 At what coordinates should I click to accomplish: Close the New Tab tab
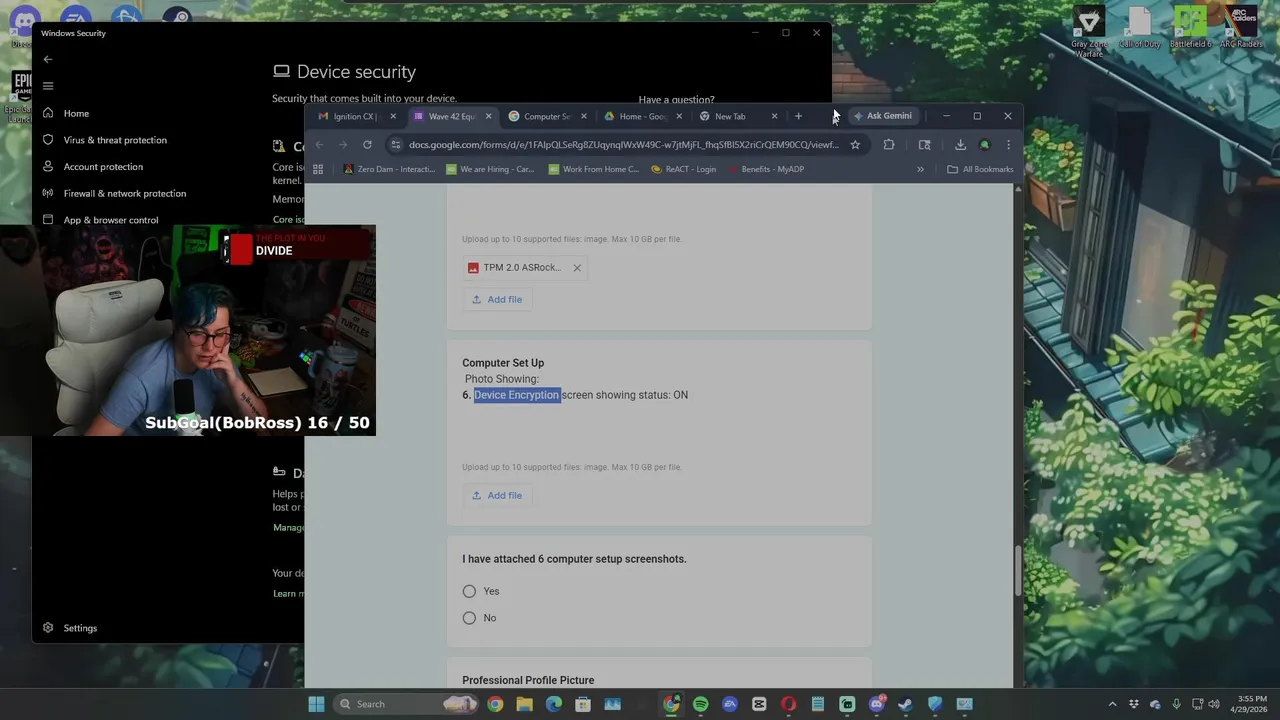(x=774, y=116)
